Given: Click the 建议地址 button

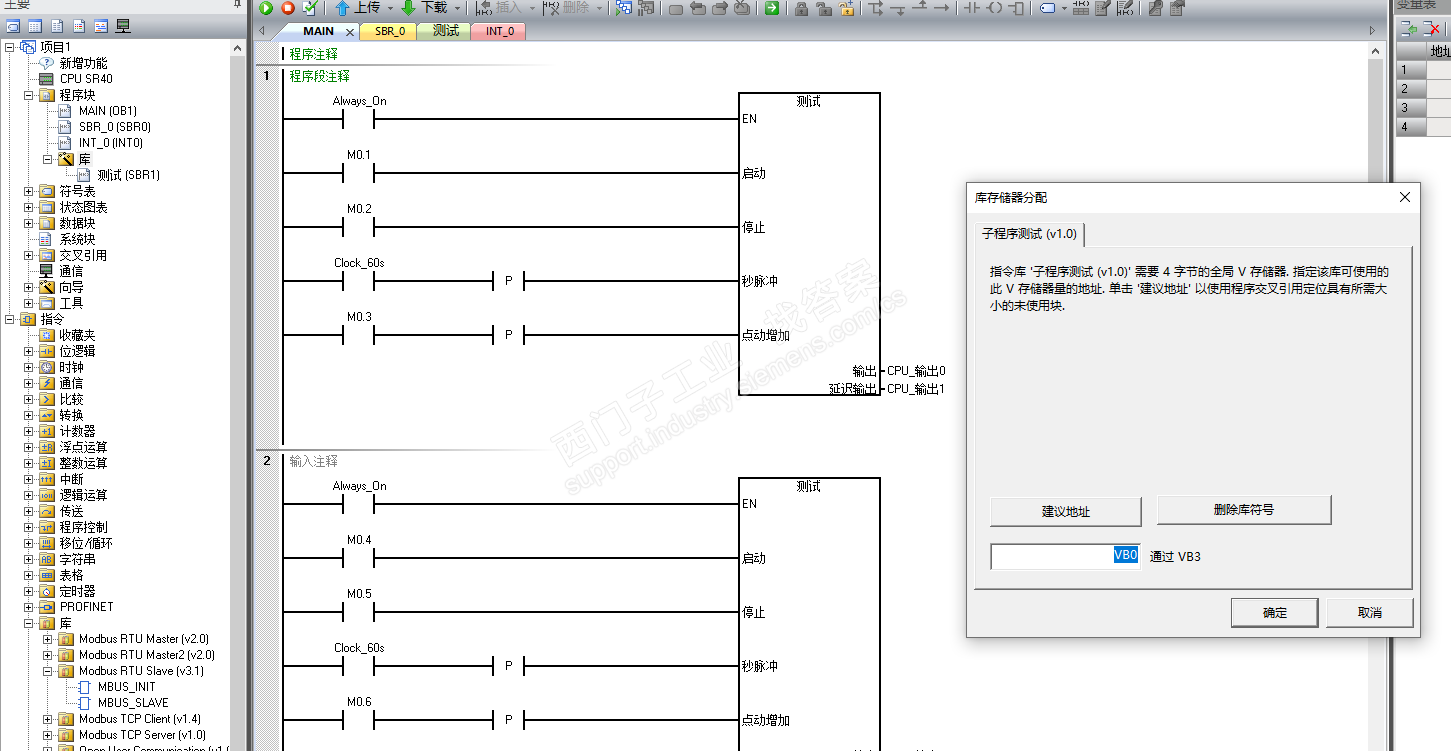Looking at the screenshot, I should (x=1066, y=512).
